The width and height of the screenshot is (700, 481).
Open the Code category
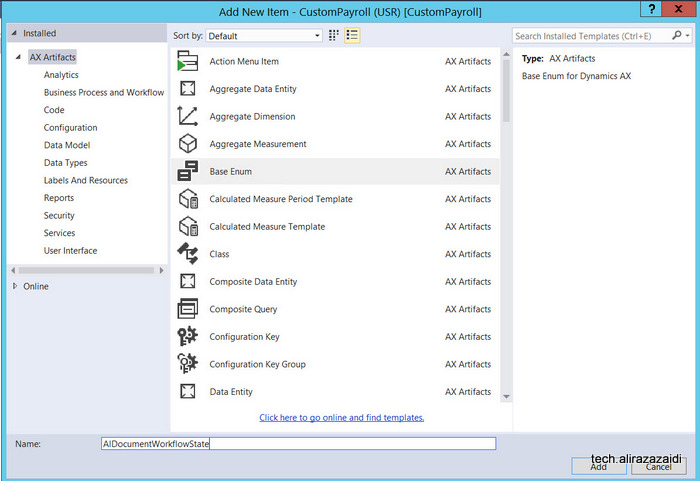(54, 109)
